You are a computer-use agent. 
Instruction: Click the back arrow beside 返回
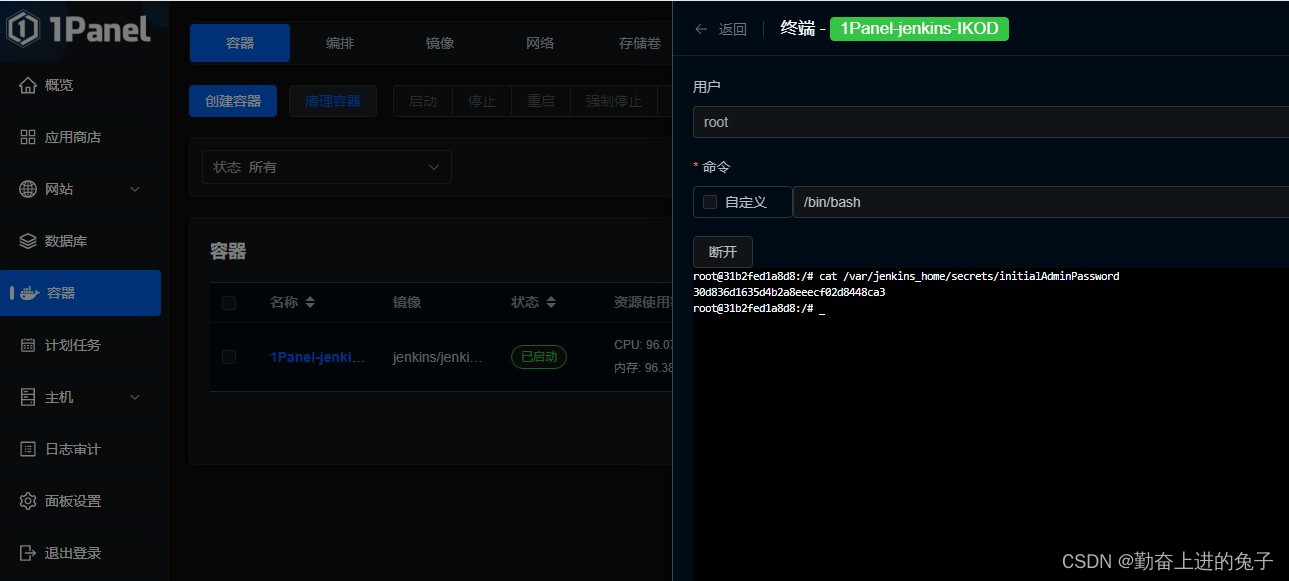(x=702, y=29)
